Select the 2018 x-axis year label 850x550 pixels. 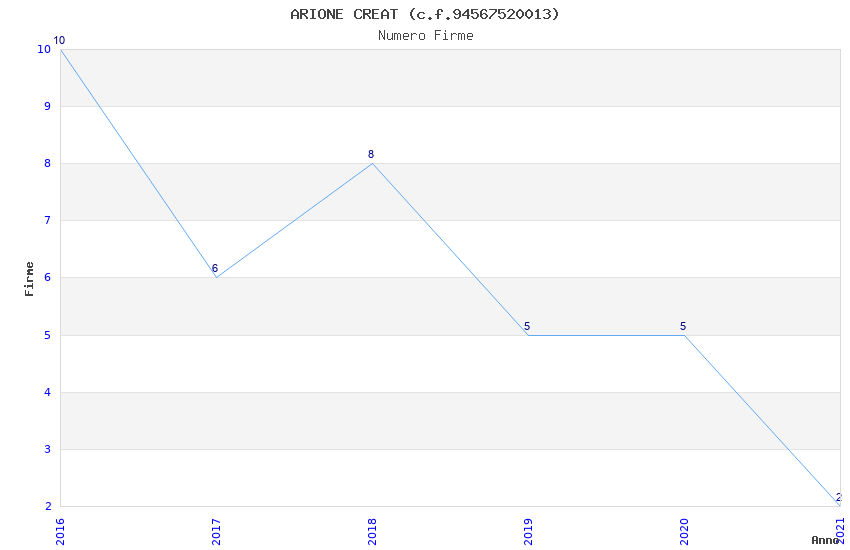coord(372,530)
